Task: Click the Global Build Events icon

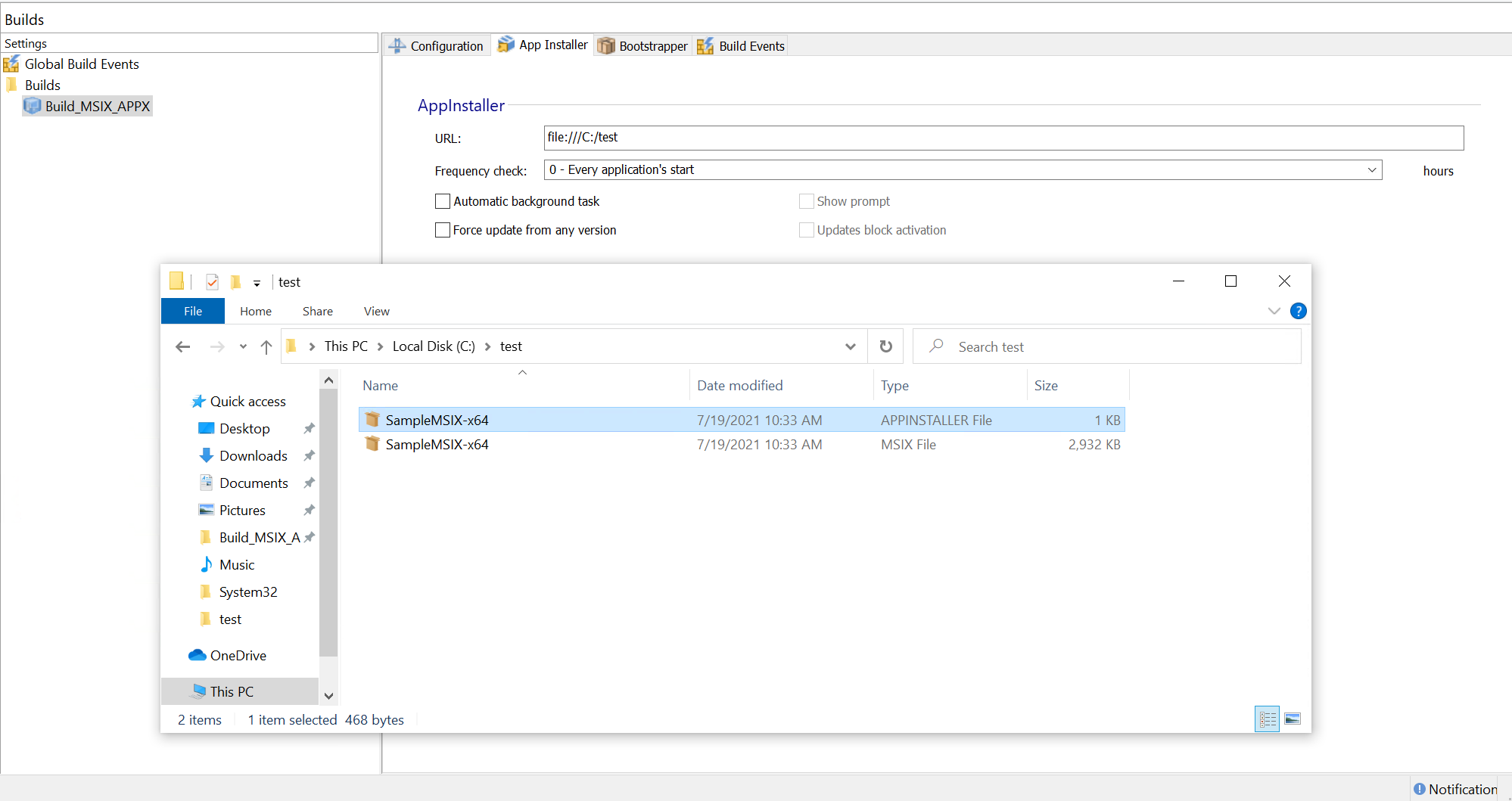Action: point(11,64)
